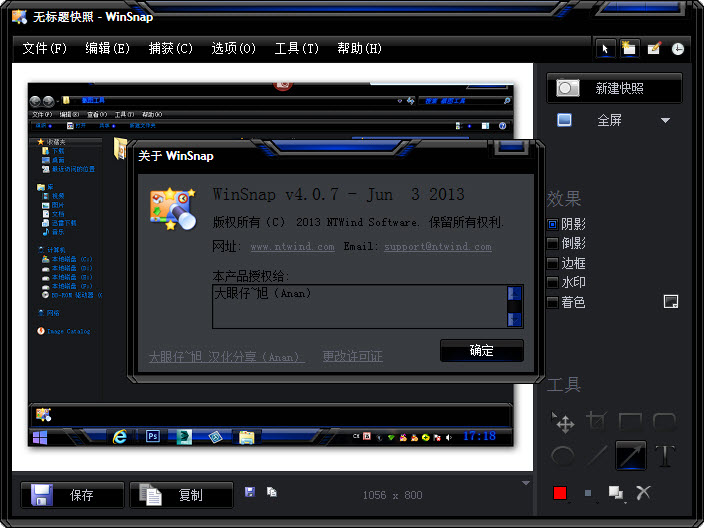The height and width of the screenshot is (528, 704).
Task: Select the Arrow tool
Action: [630, 456]
